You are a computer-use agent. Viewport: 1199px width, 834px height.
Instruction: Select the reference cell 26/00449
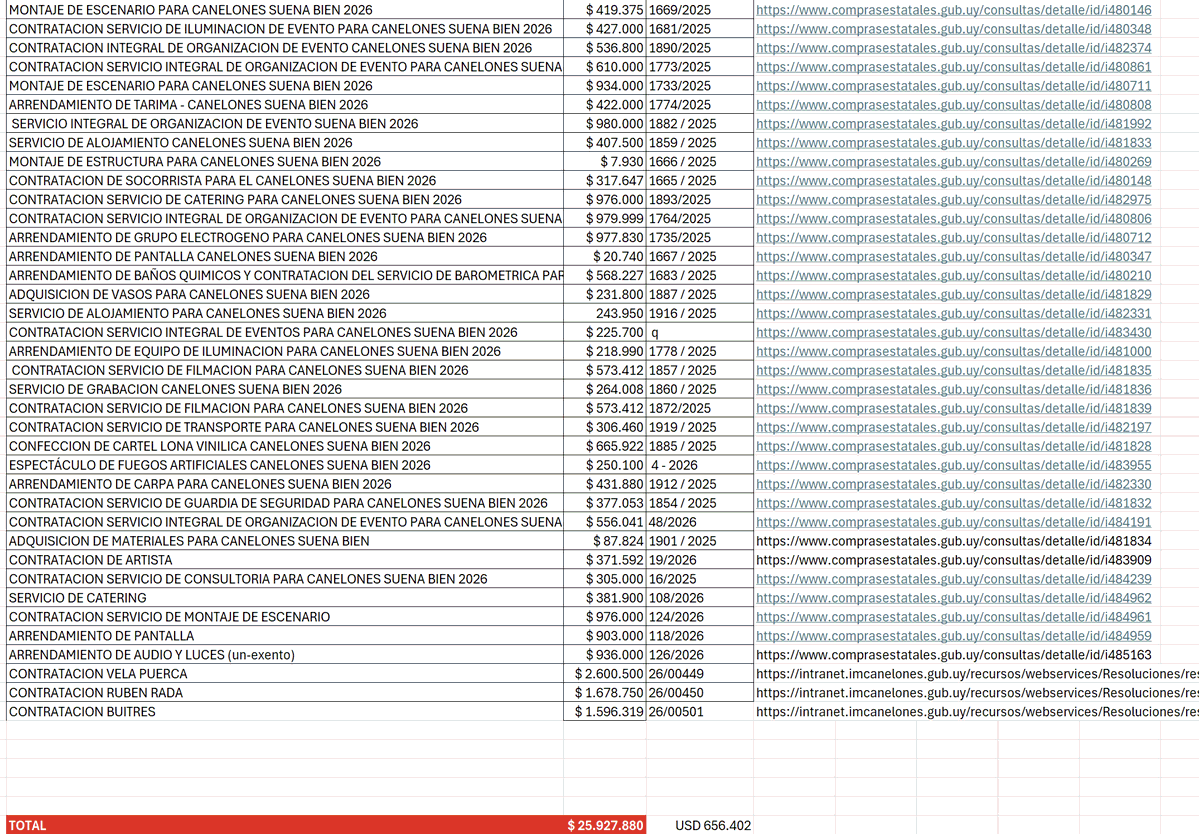700,674
